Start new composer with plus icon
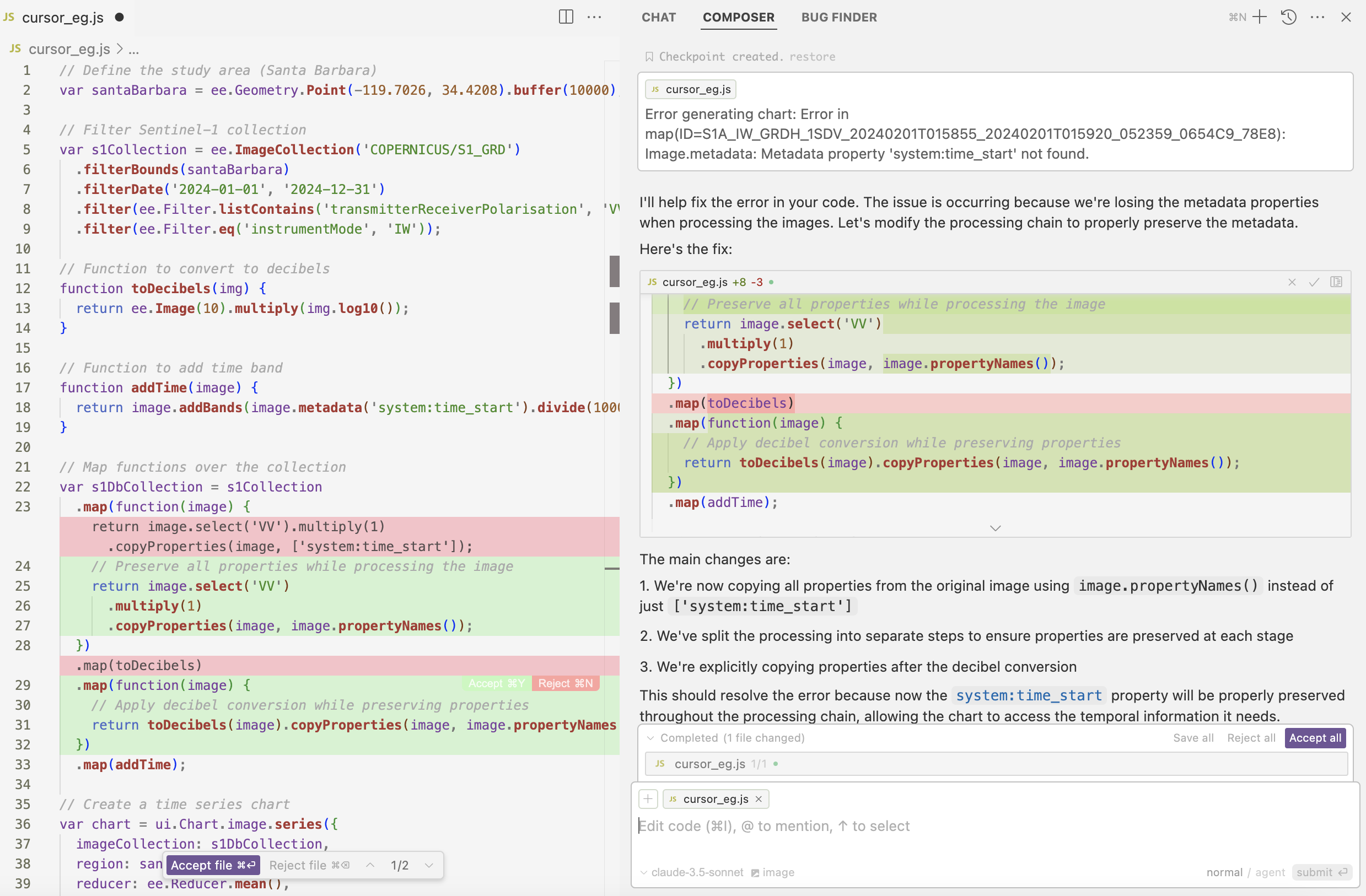1366x896 pixels. tap(1260, 17)
